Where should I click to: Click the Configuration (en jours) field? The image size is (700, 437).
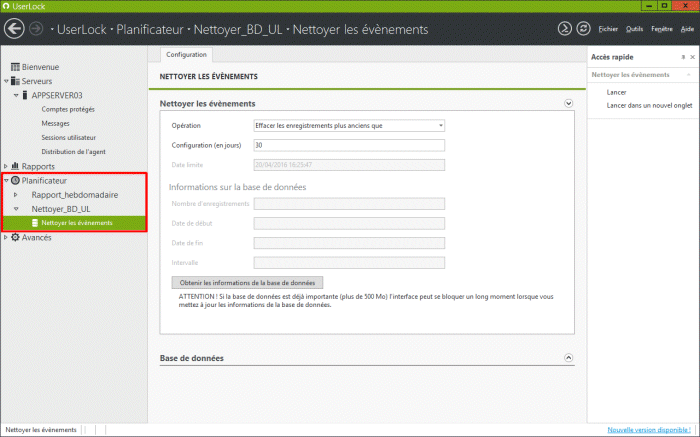[349, 145]
